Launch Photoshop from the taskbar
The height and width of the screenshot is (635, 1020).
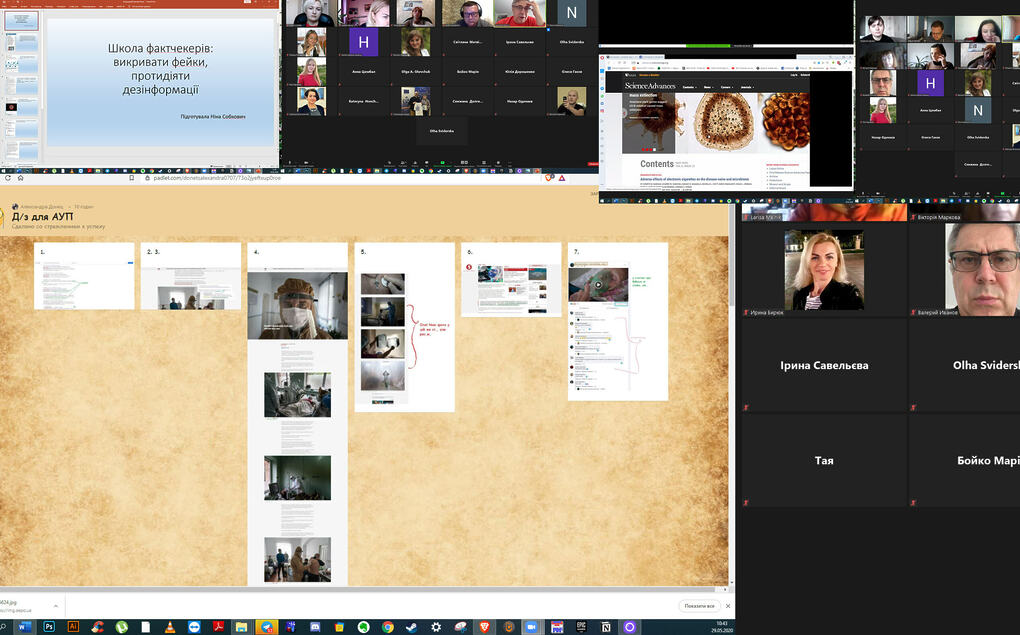point(49,627)
